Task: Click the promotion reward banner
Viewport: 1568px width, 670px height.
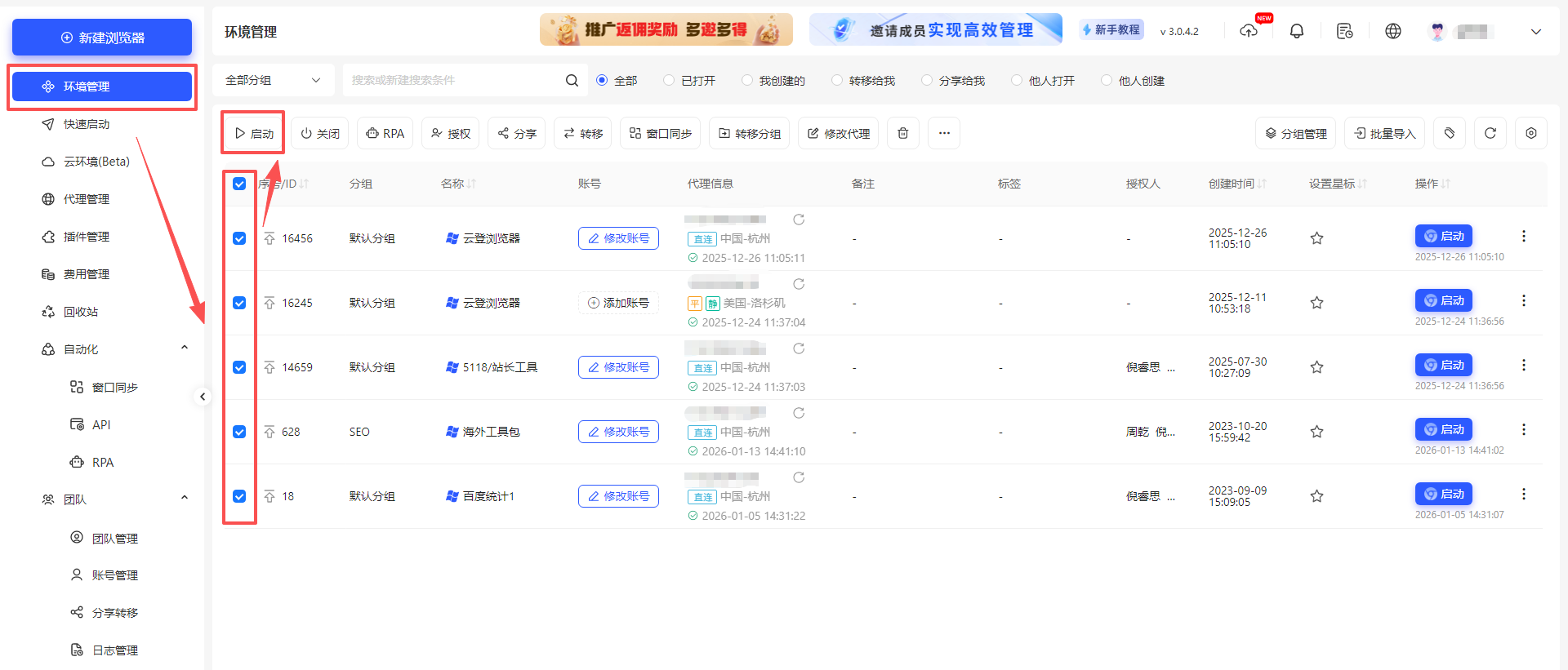Action: coord(666,29)
